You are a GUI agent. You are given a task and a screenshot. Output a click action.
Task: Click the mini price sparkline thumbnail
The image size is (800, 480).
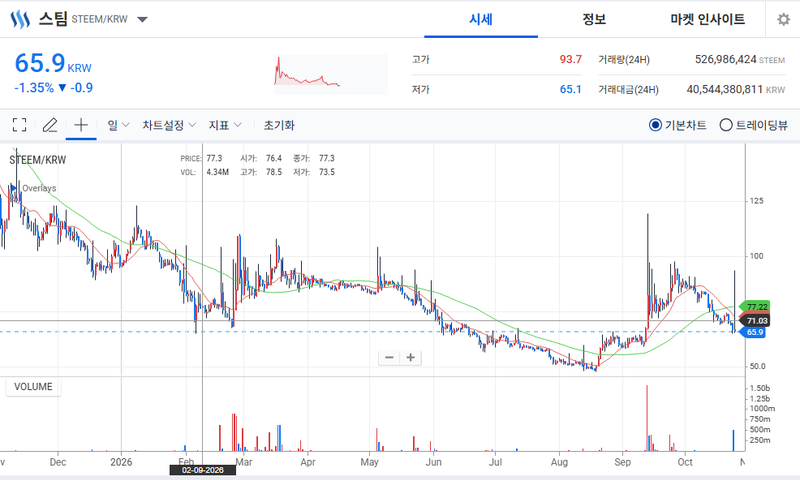pos(331,74)
